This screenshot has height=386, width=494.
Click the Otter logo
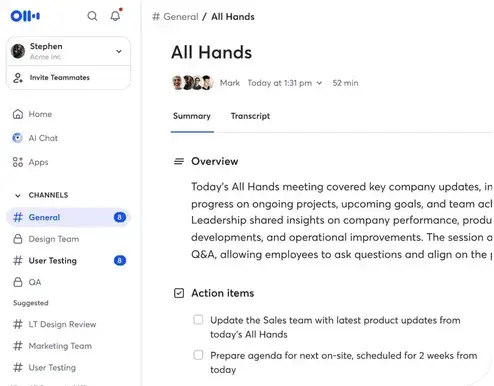(x=25, y=16)
